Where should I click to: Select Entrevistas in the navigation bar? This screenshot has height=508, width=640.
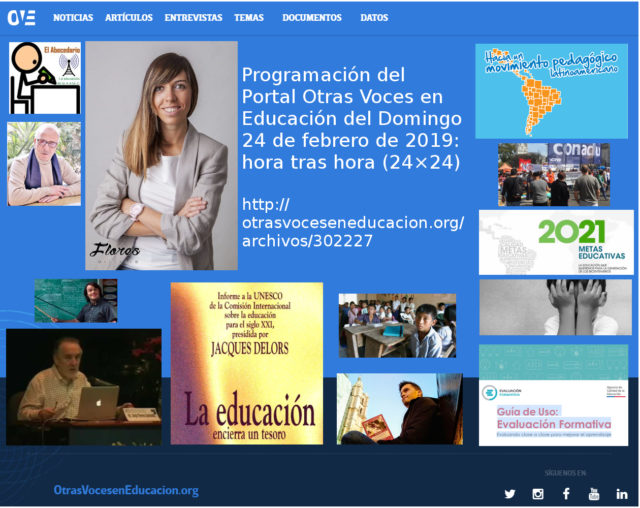[x=194, y=18]
